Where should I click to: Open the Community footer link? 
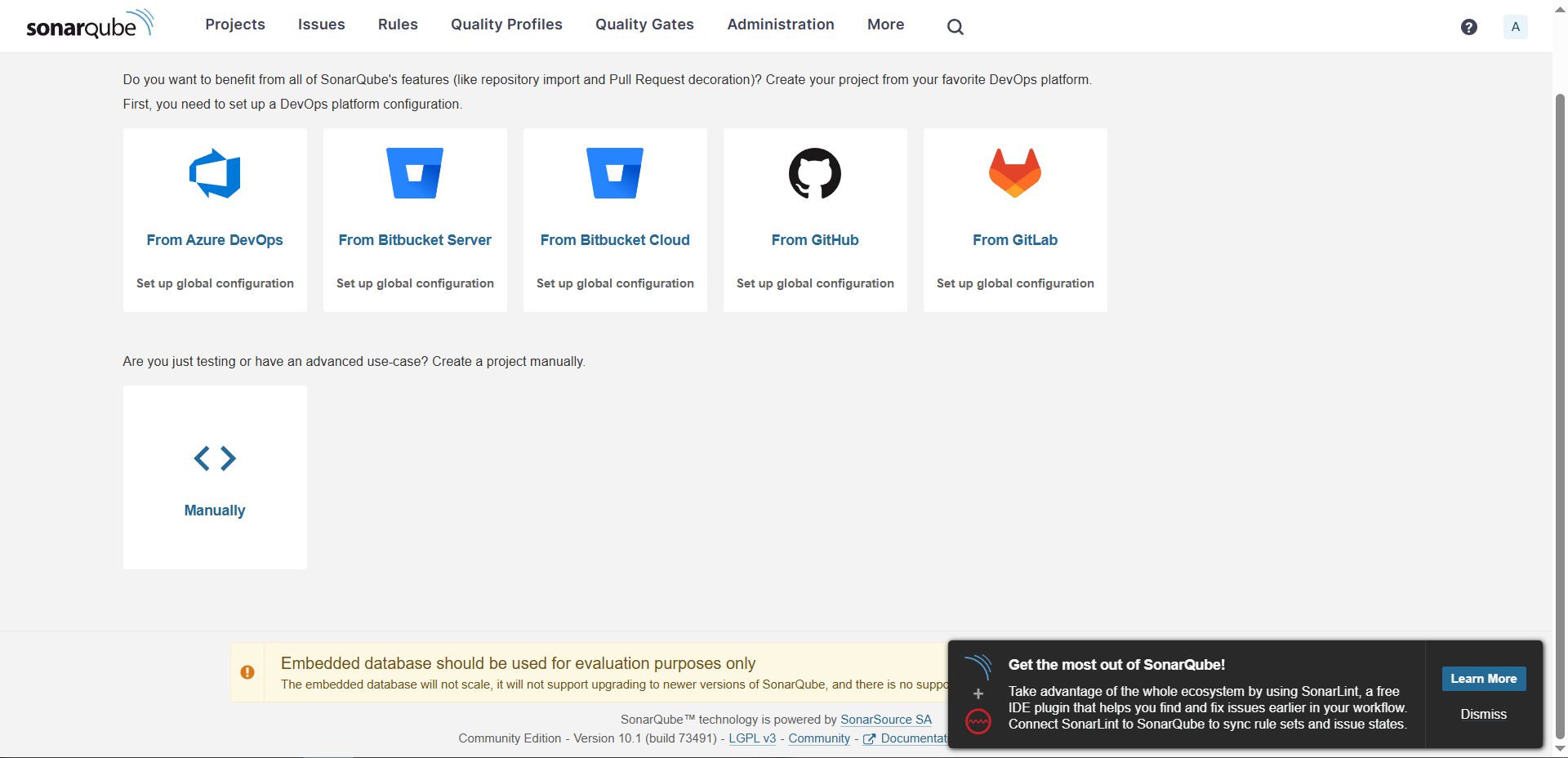tap(819, 738)
